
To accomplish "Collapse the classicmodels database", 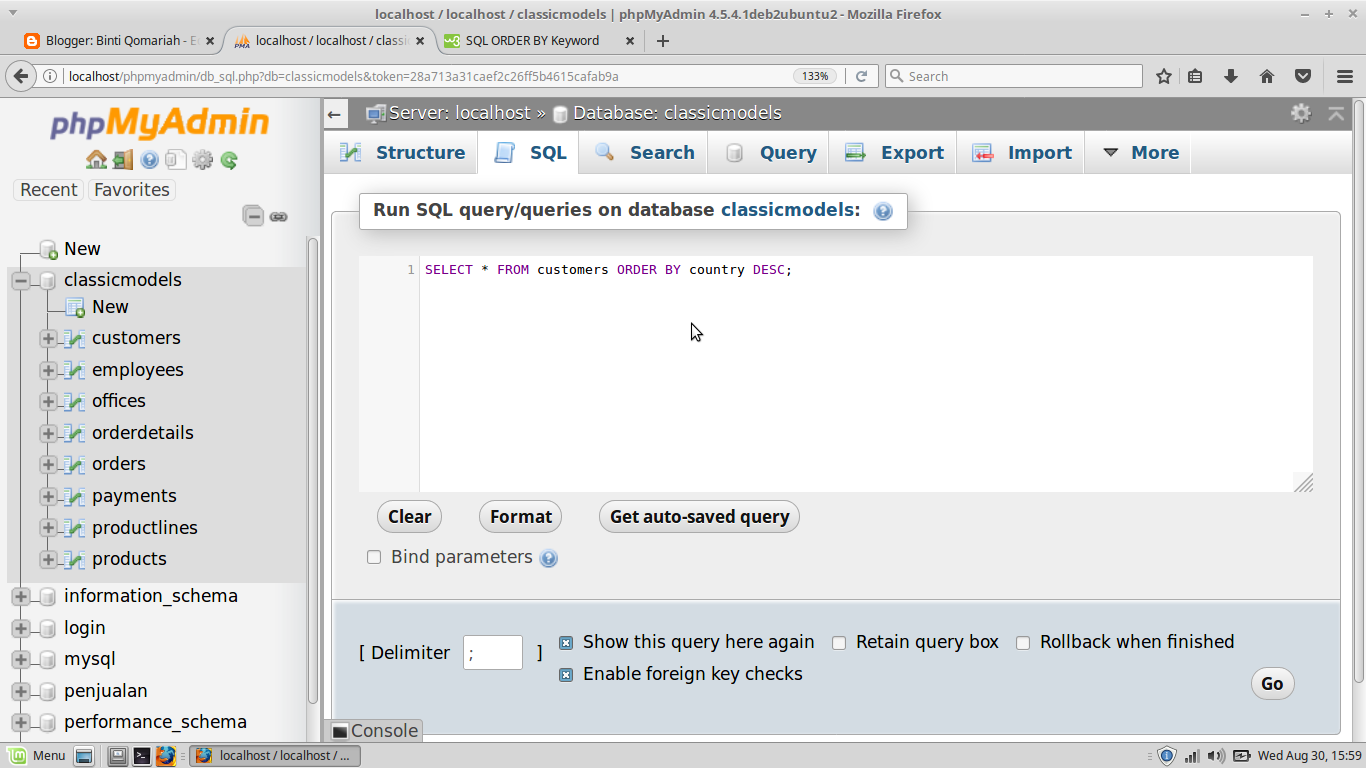I will 20,280.
